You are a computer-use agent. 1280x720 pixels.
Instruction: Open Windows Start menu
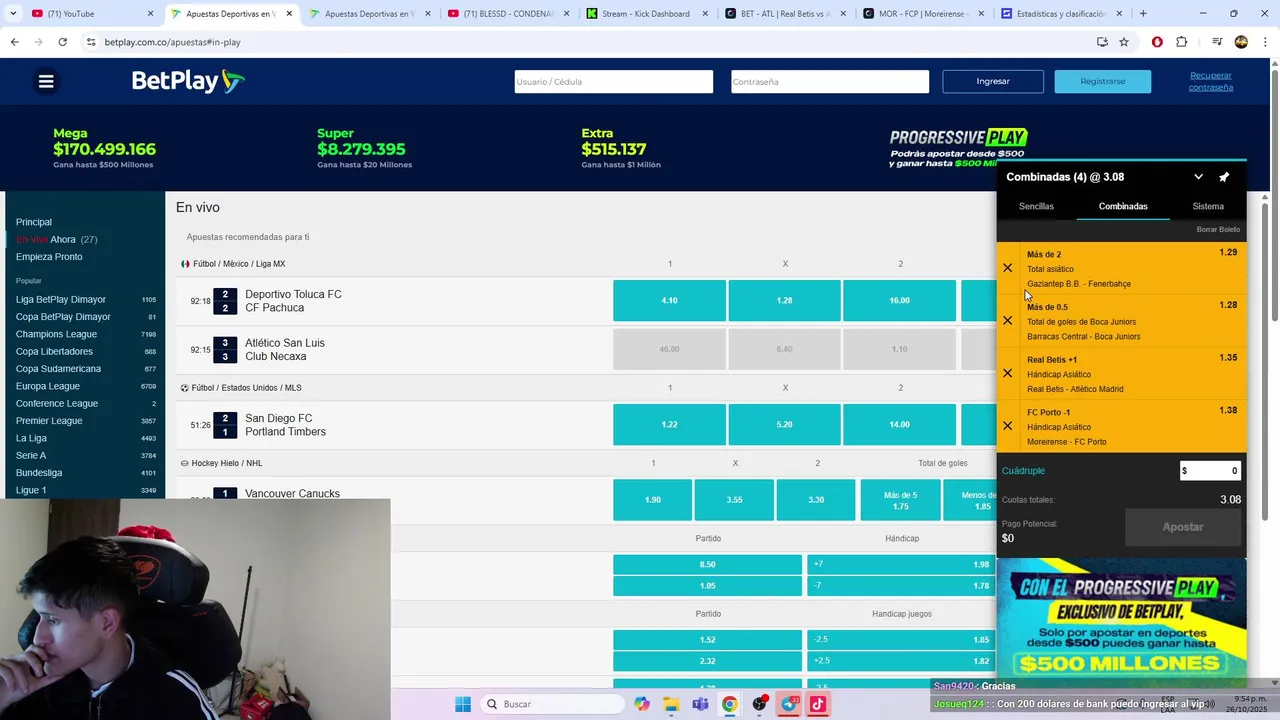pyautogui.click(x=463, y=704)
